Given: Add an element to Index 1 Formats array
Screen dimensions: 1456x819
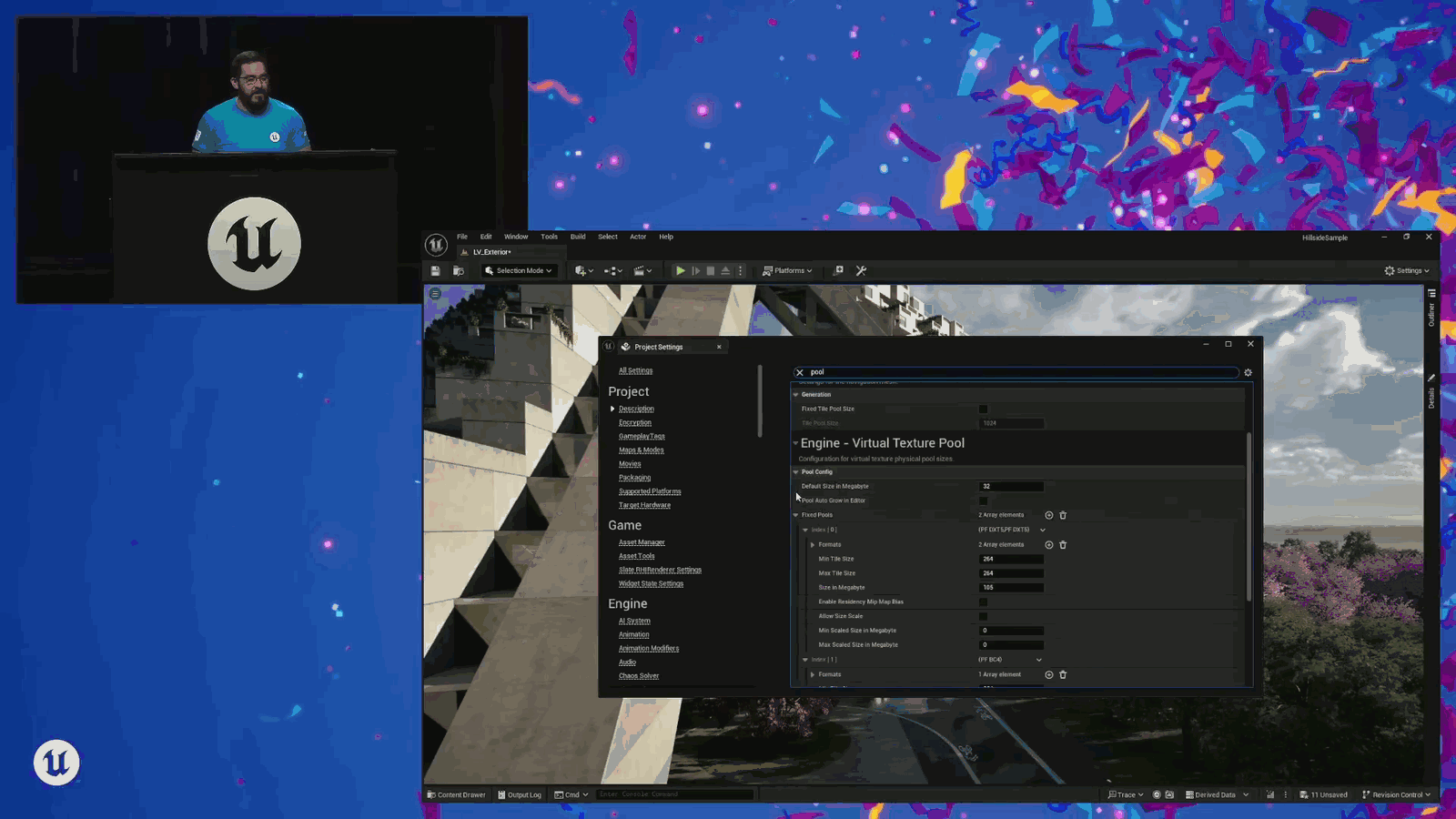Looking at the screenshot, I should pyautogui.click(x=1048, y=675).
